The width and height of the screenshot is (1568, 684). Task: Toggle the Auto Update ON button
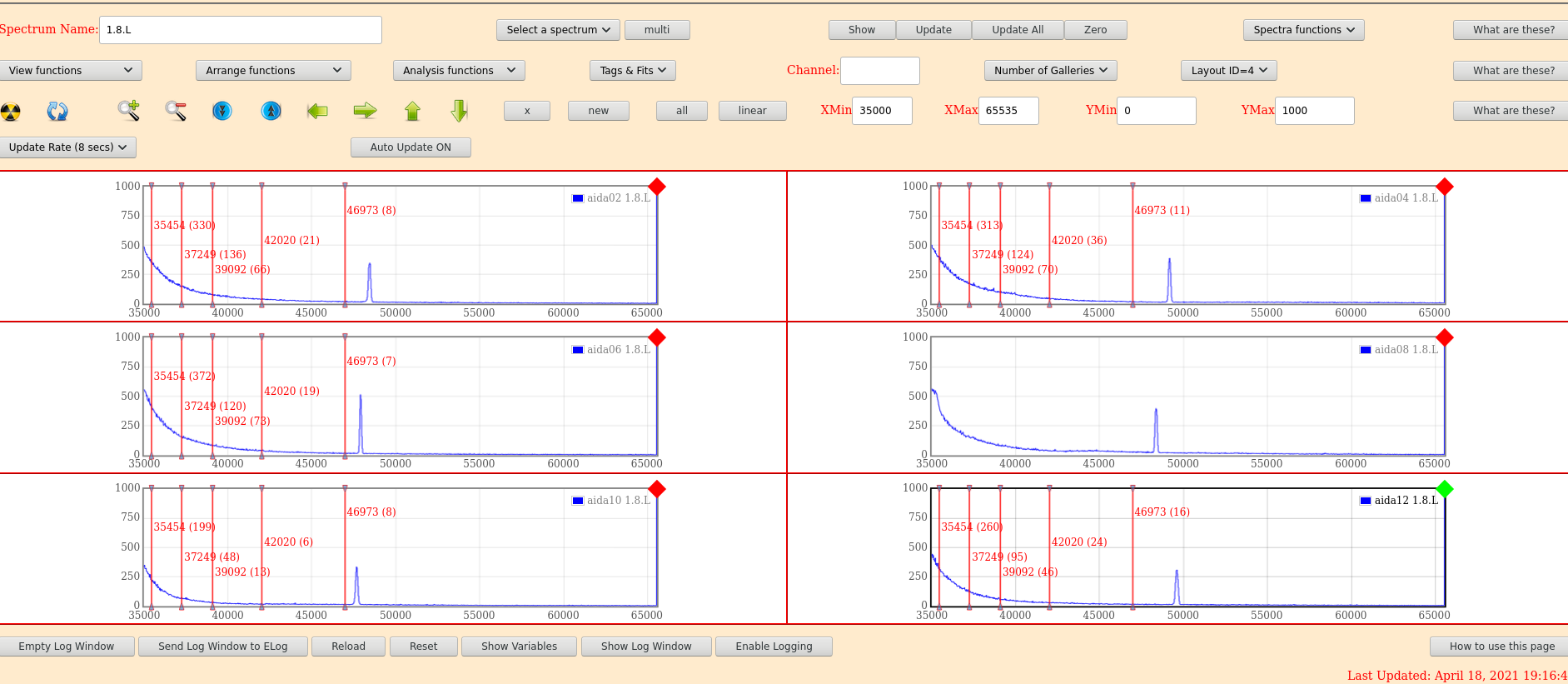point(411,147)
